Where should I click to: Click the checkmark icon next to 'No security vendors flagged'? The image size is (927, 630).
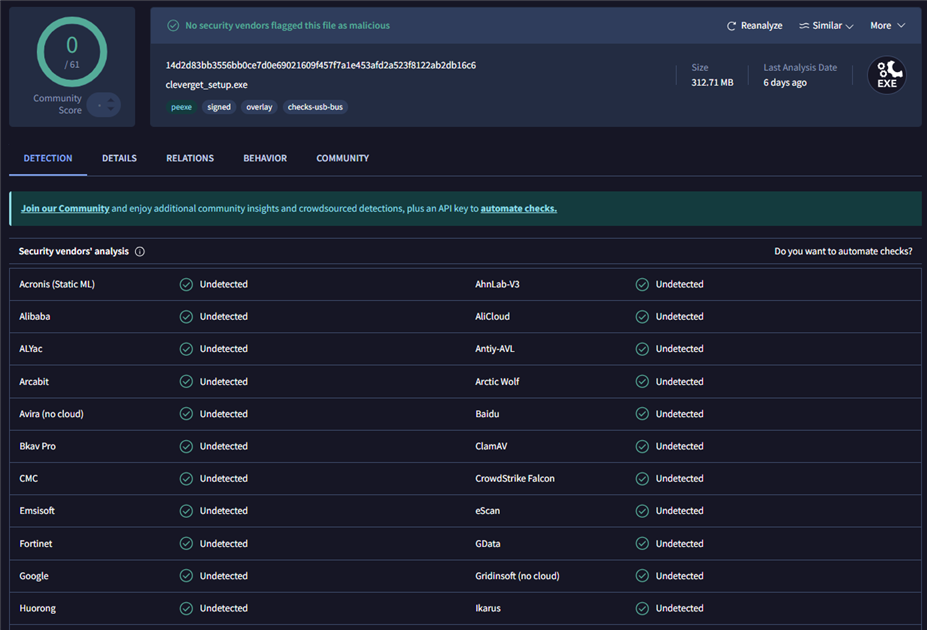pos(173,25)
